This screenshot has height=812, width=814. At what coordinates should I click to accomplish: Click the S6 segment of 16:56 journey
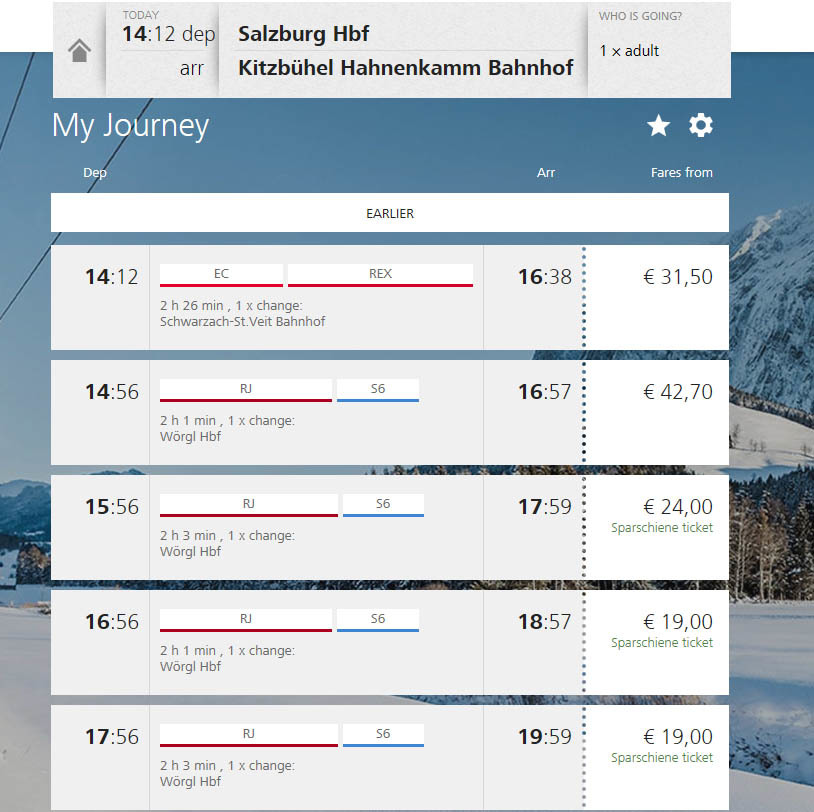377,620
